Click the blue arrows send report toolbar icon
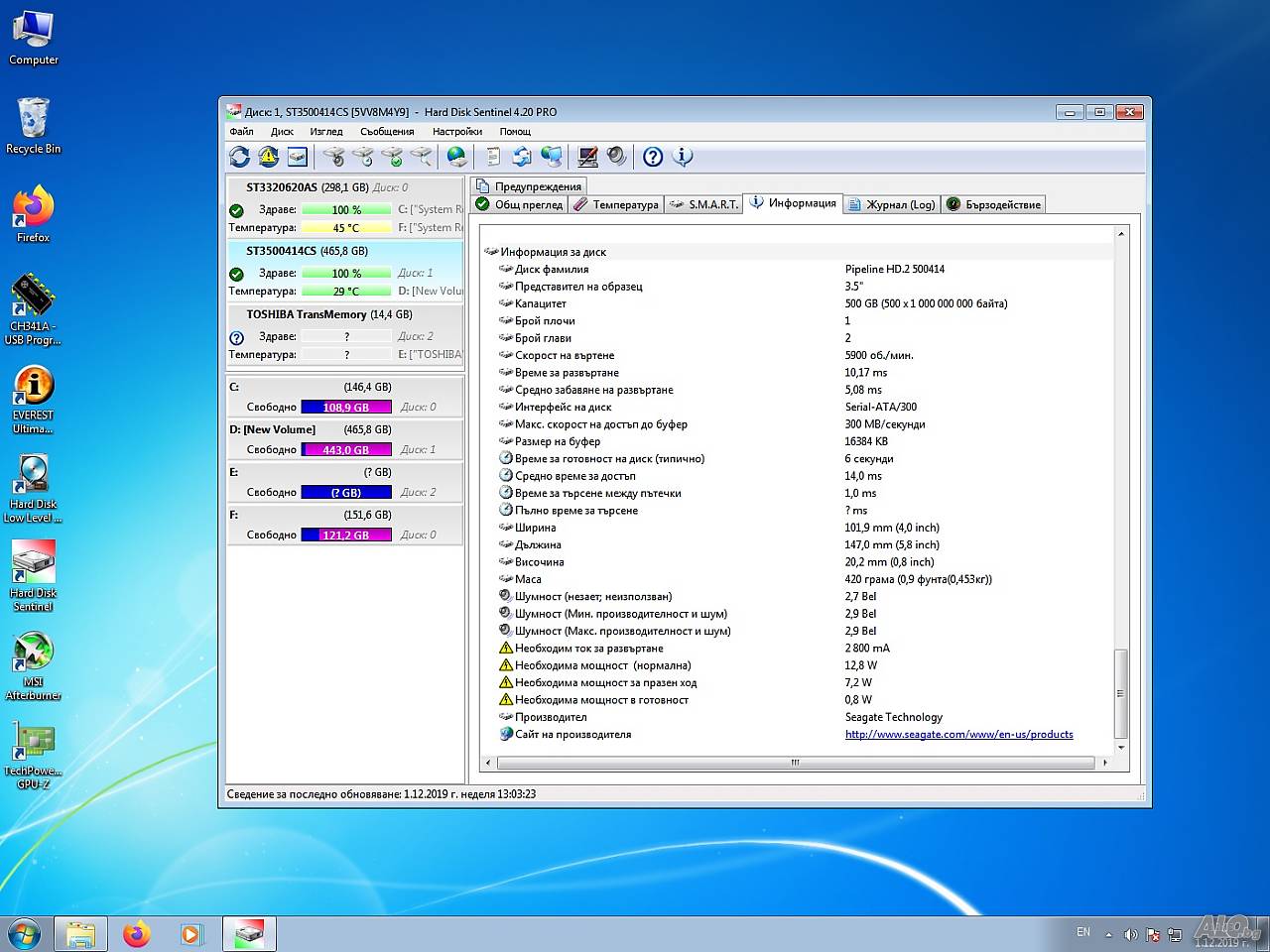This screenshot has width=1270, height=952. tap(521, 157)
